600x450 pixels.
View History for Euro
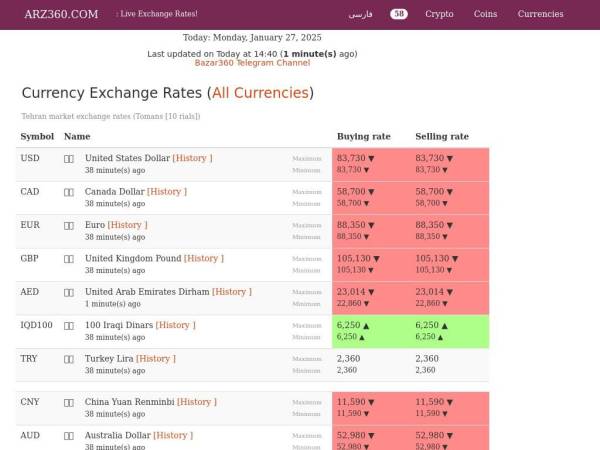[127, 225]
